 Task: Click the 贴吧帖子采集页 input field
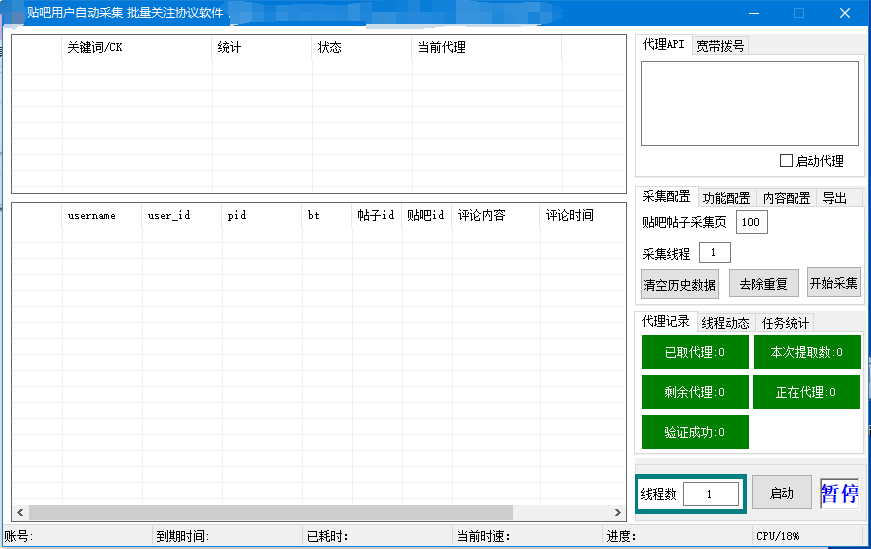pyautogui.click(x=752, y=222)
